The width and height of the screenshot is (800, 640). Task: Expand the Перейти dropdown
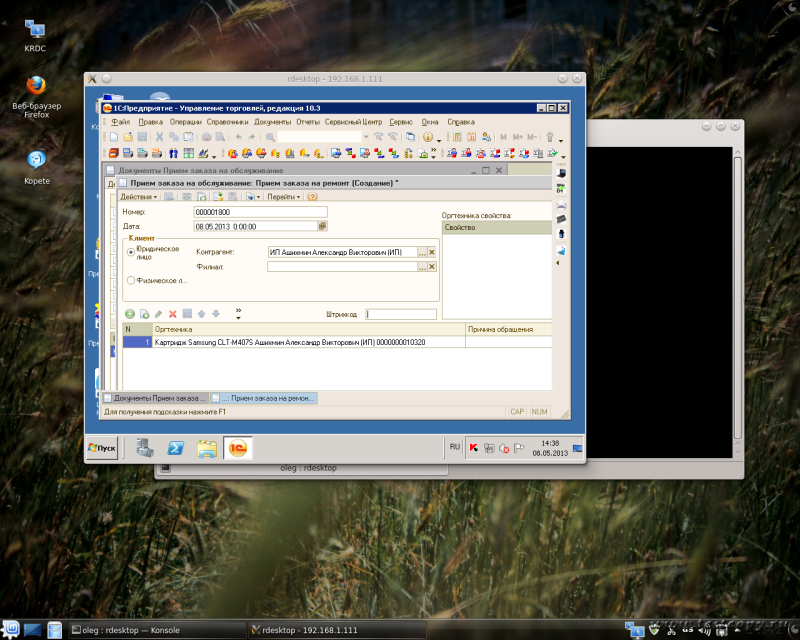pos(283,197)
